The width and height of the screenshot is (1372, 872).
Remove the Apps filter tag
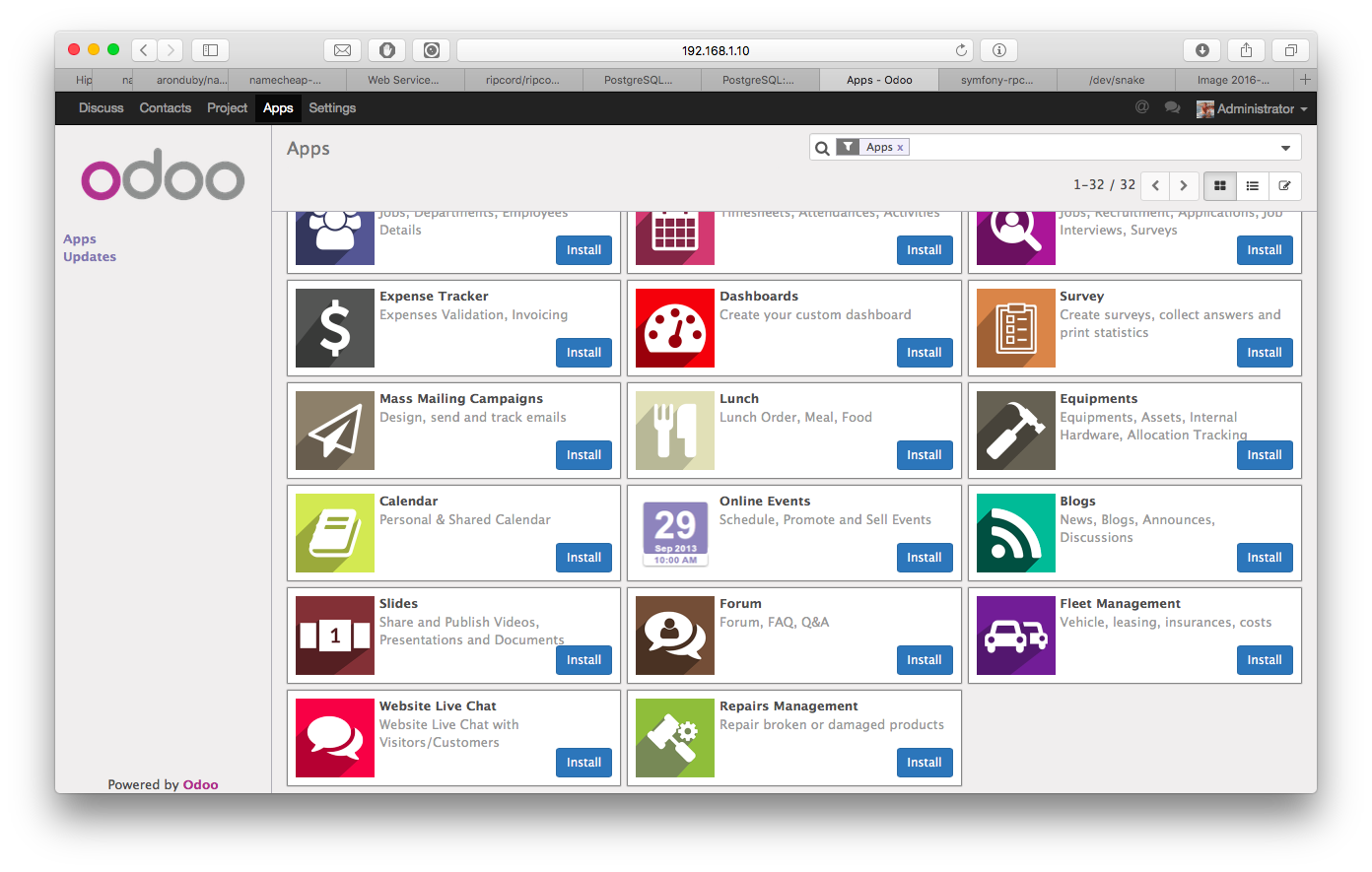(x=900, y=148)
